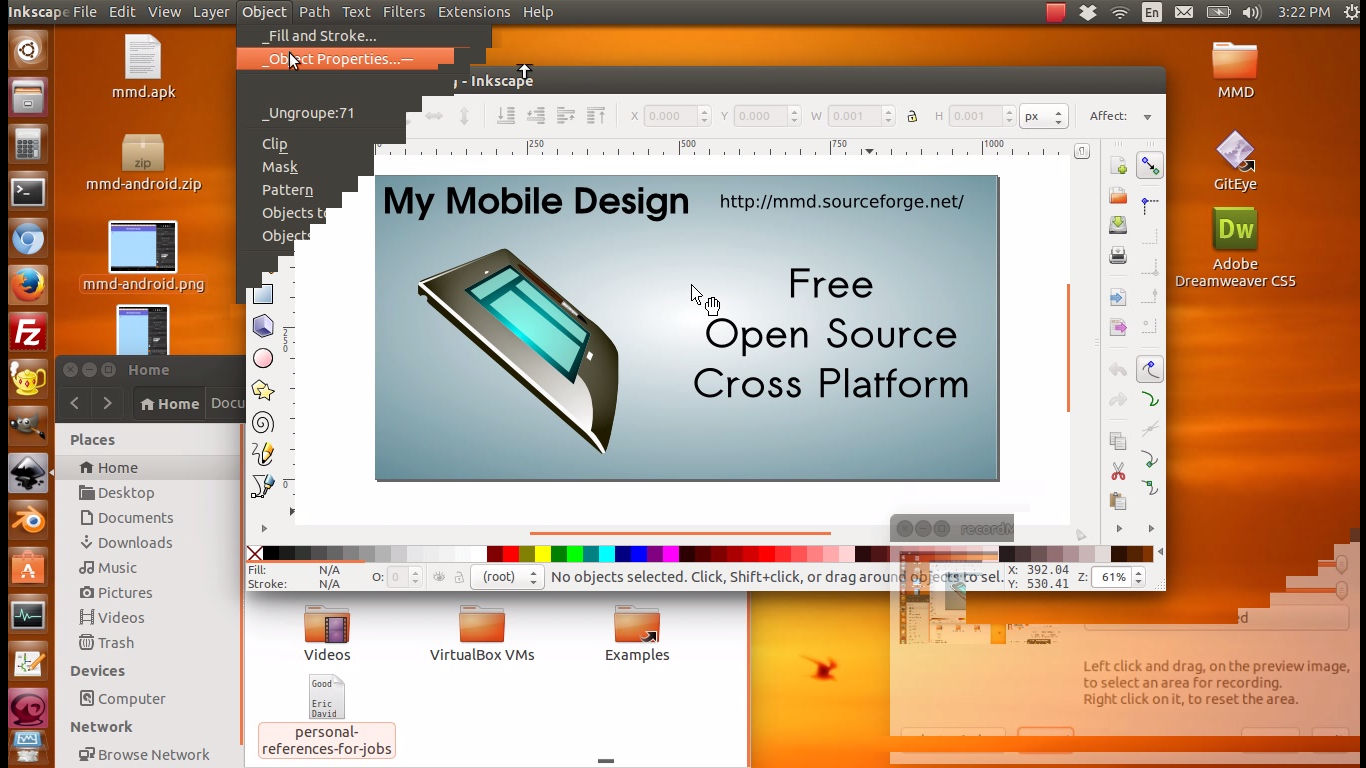Open the px units dropdown
The width and height of the screenshot is (1366, 768).
tap(1044, 116)
